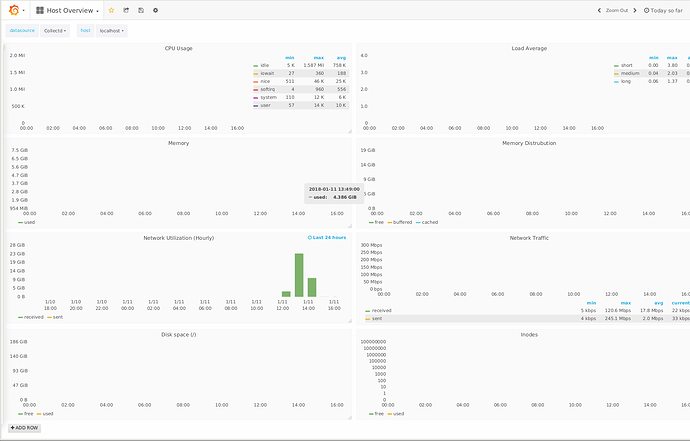Save dashboard using floppy disk icon
This screenshot has width=690, height=441.
(x=141, y=10)
